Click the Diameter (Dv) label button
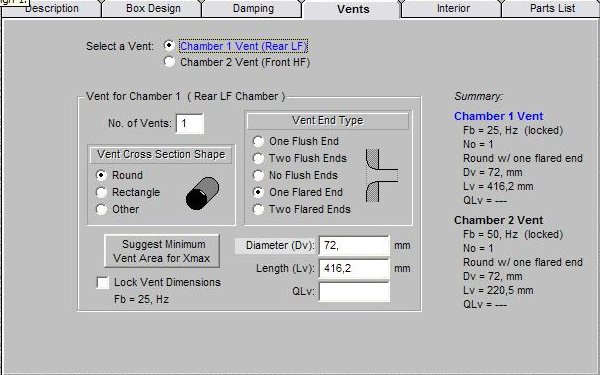Viewport: 600px width, 375px height. coord(276,245)
